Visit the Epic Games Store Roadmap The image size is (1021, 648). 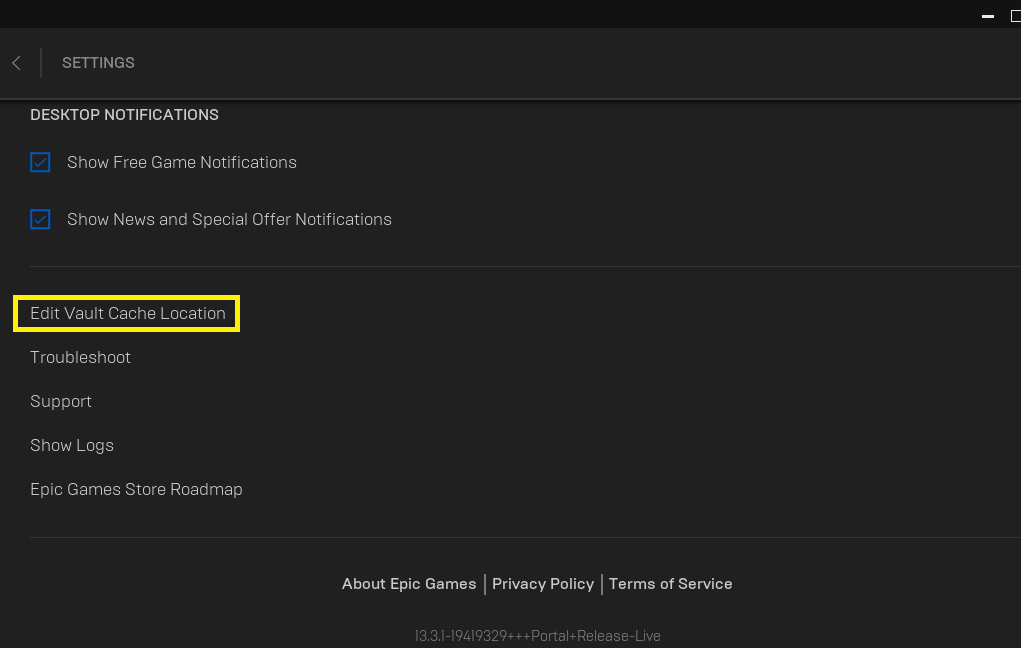pyautogui.click(x=136, y=489)
